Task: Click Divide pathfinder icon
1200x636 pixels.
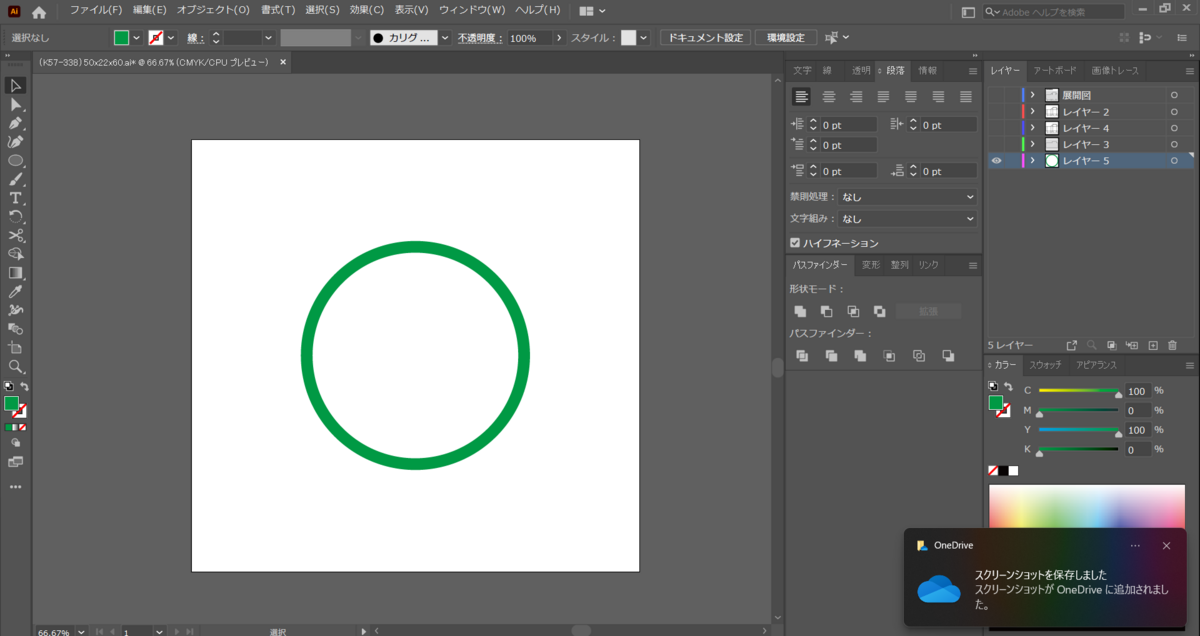Action: pos(802,356)
